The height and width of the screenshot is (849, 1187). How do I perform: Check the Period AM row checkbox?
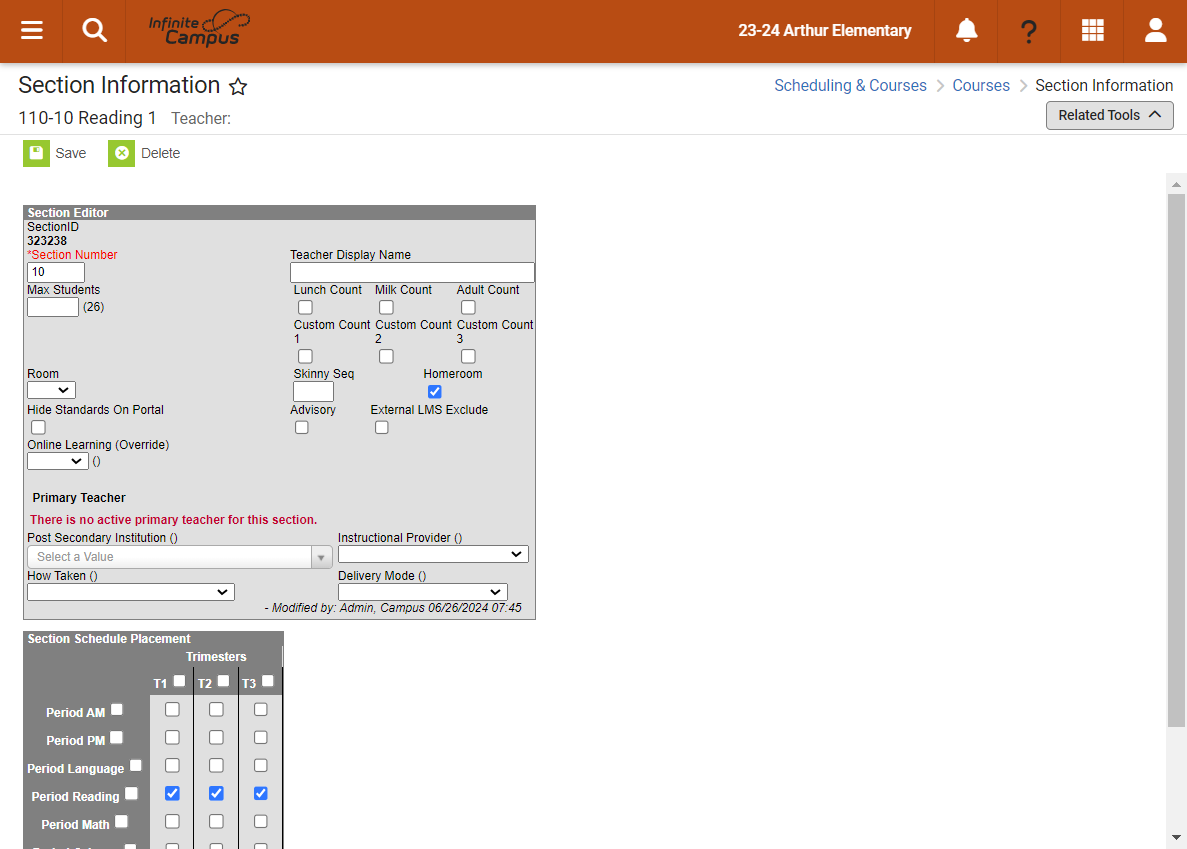point(117,710)
